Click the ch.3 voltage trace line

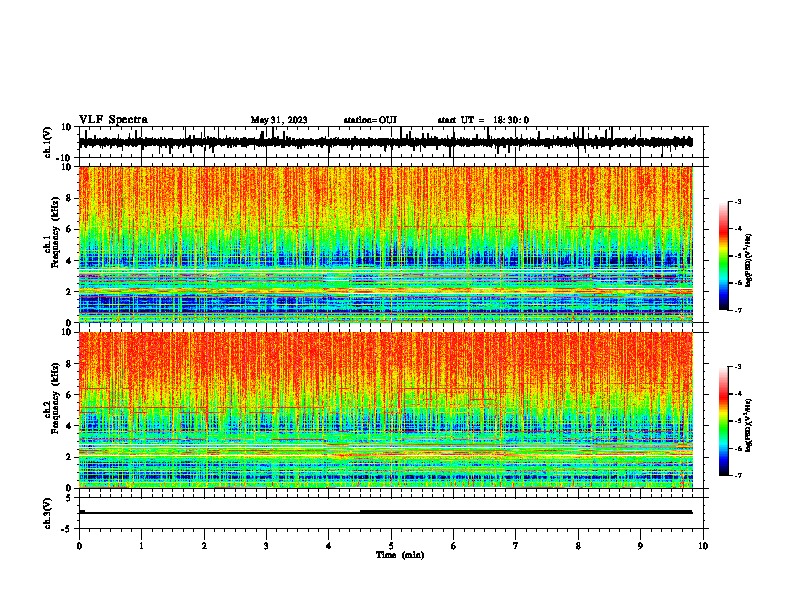pos(385,512)
